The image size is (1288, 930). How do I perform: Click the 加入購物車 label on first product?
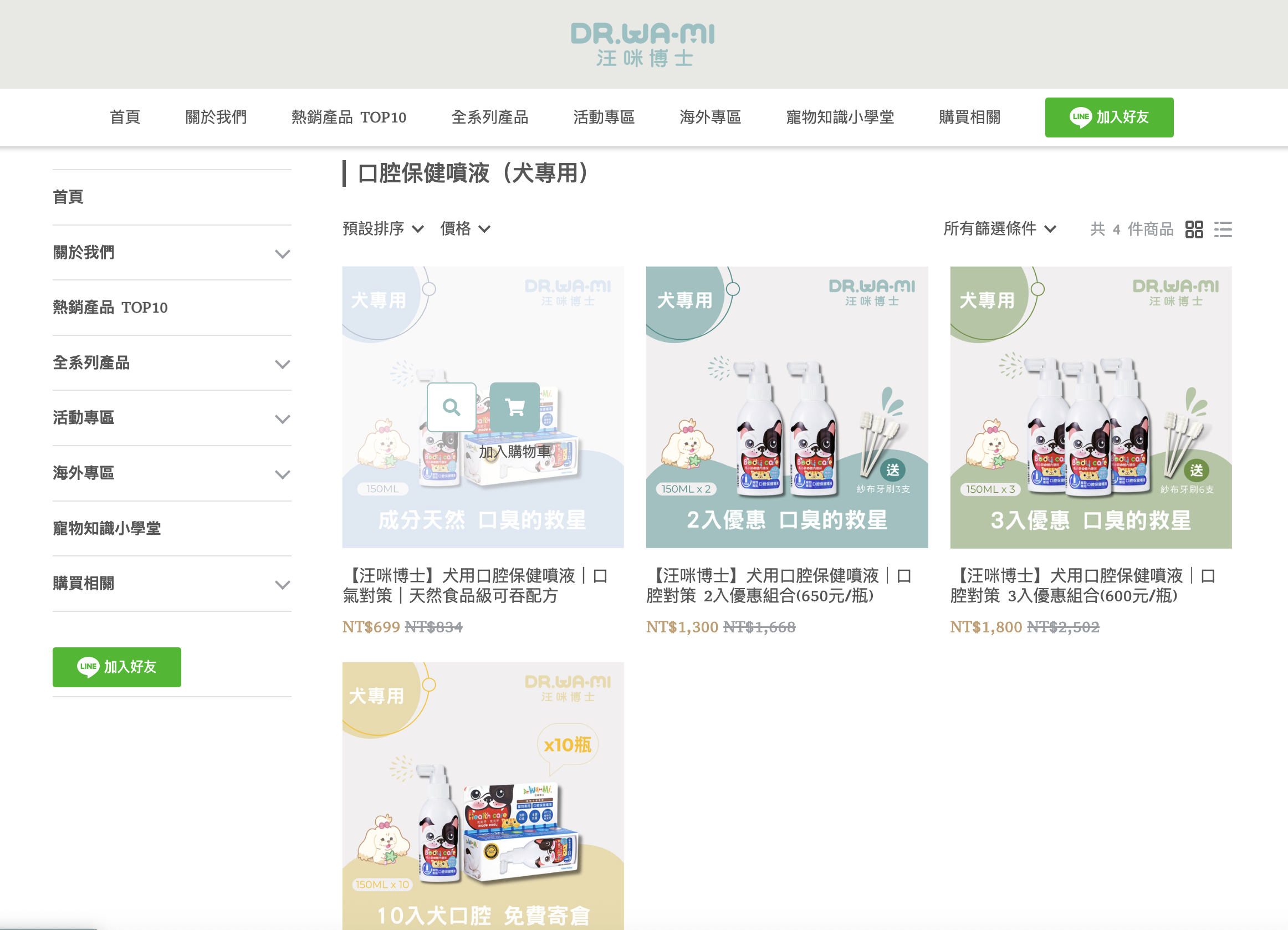(x=514, y=451)
